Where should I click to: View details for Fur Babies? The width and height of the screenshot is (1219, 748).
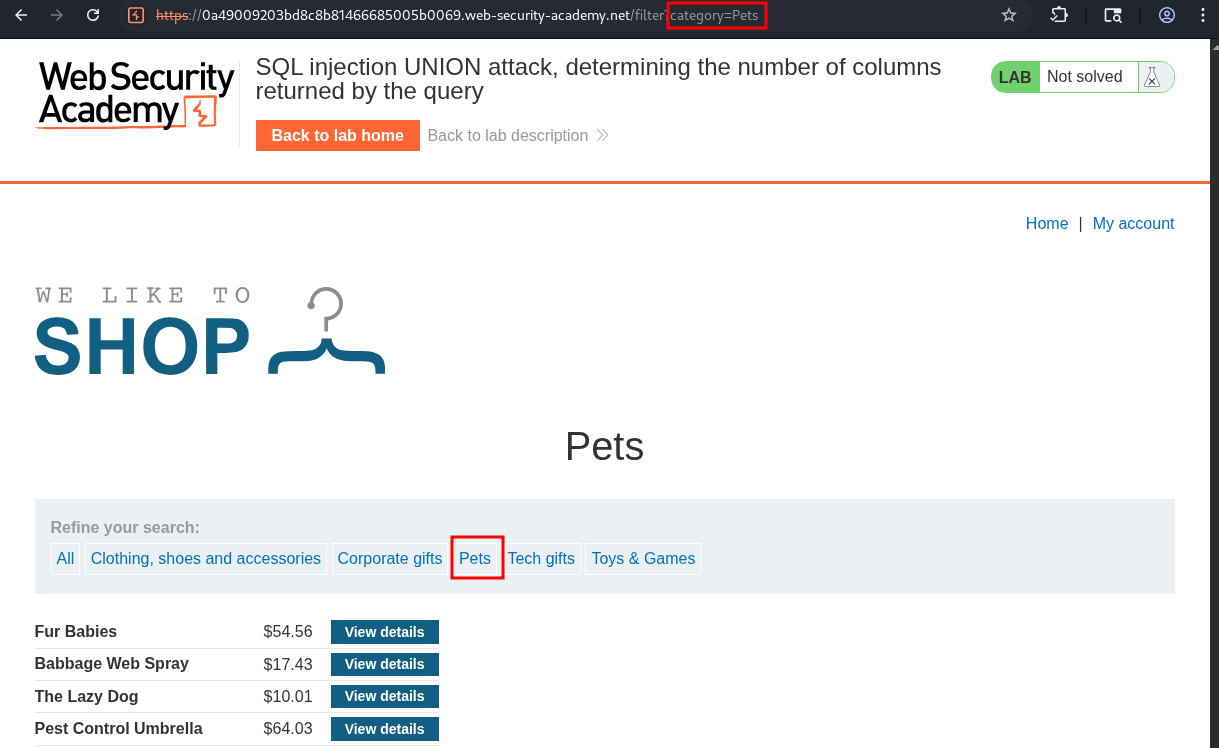pyautogui.click(x=385, y=632)
